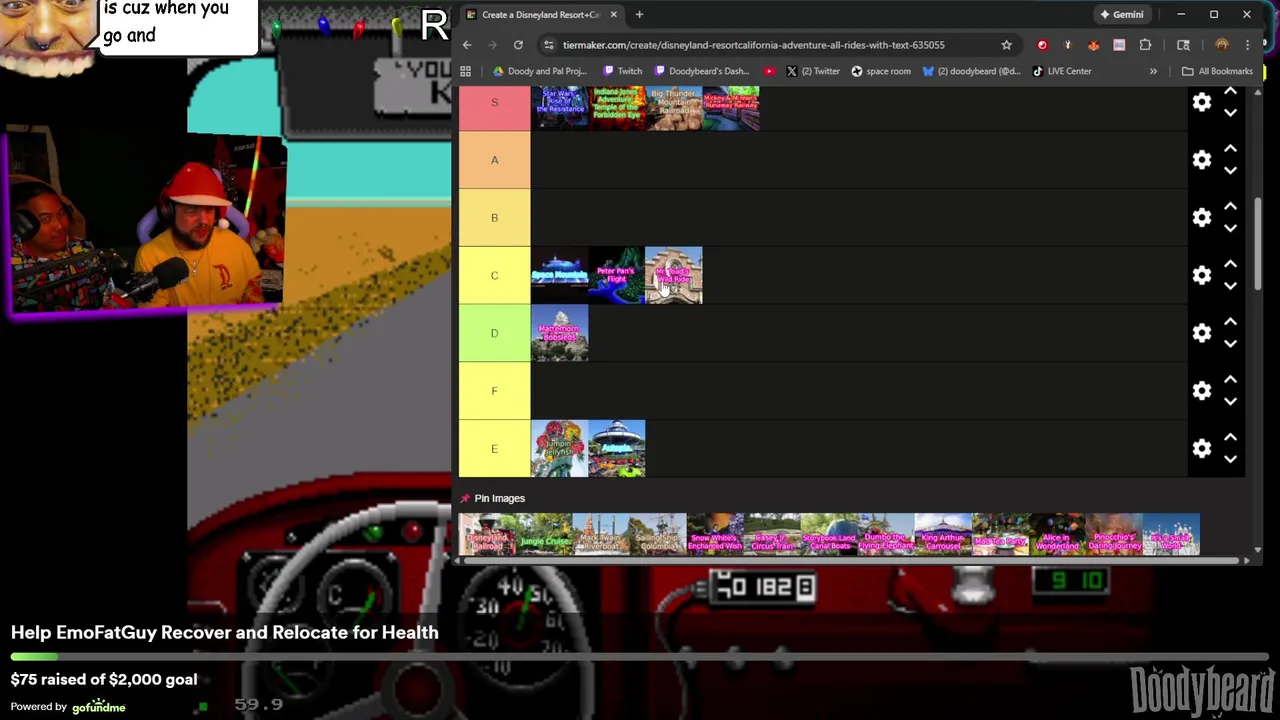Select Matterhorn Bobsleds image in D tier
Image resolution: width=1280 pixels, height=720 pixels.
tap(559, 333)
